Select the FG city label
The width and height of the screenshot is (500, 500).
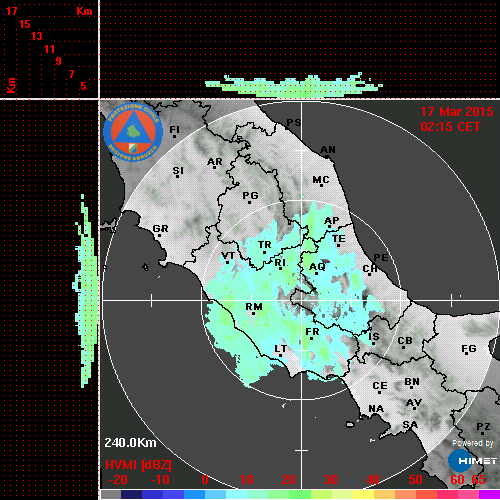468,349
